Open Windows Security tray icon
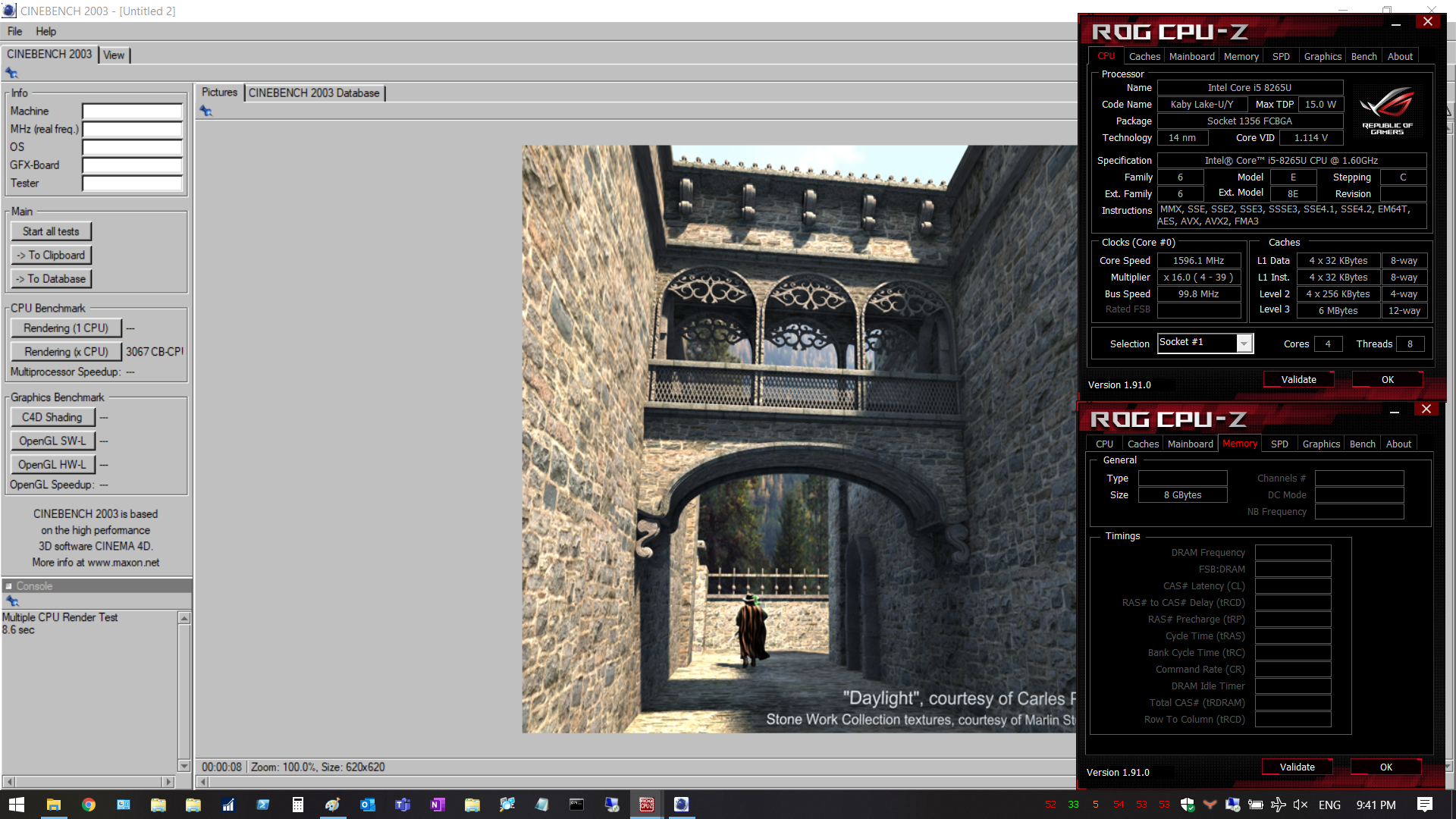Image resolution: width=1456 pixels, height=819 pixels. [x=1188, y=805]
